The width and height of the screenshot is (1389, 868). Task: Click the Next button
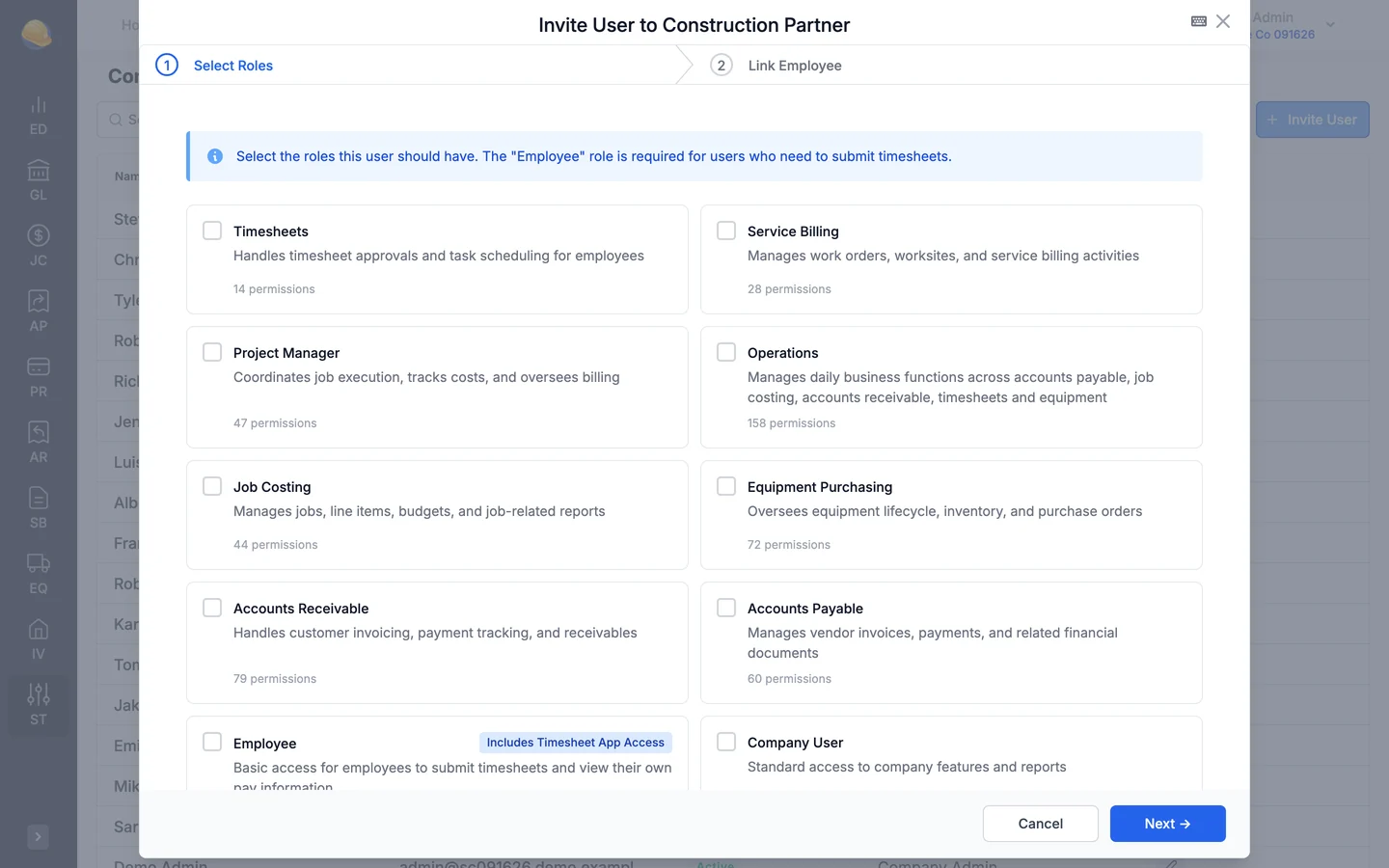pos(1168,824)
